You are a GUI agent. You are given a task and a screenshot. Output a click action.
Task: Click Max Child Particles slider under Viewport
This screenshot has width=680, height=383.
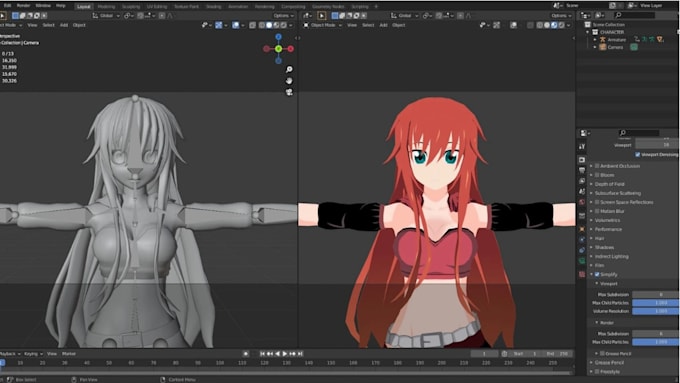[x=655, y=303]
